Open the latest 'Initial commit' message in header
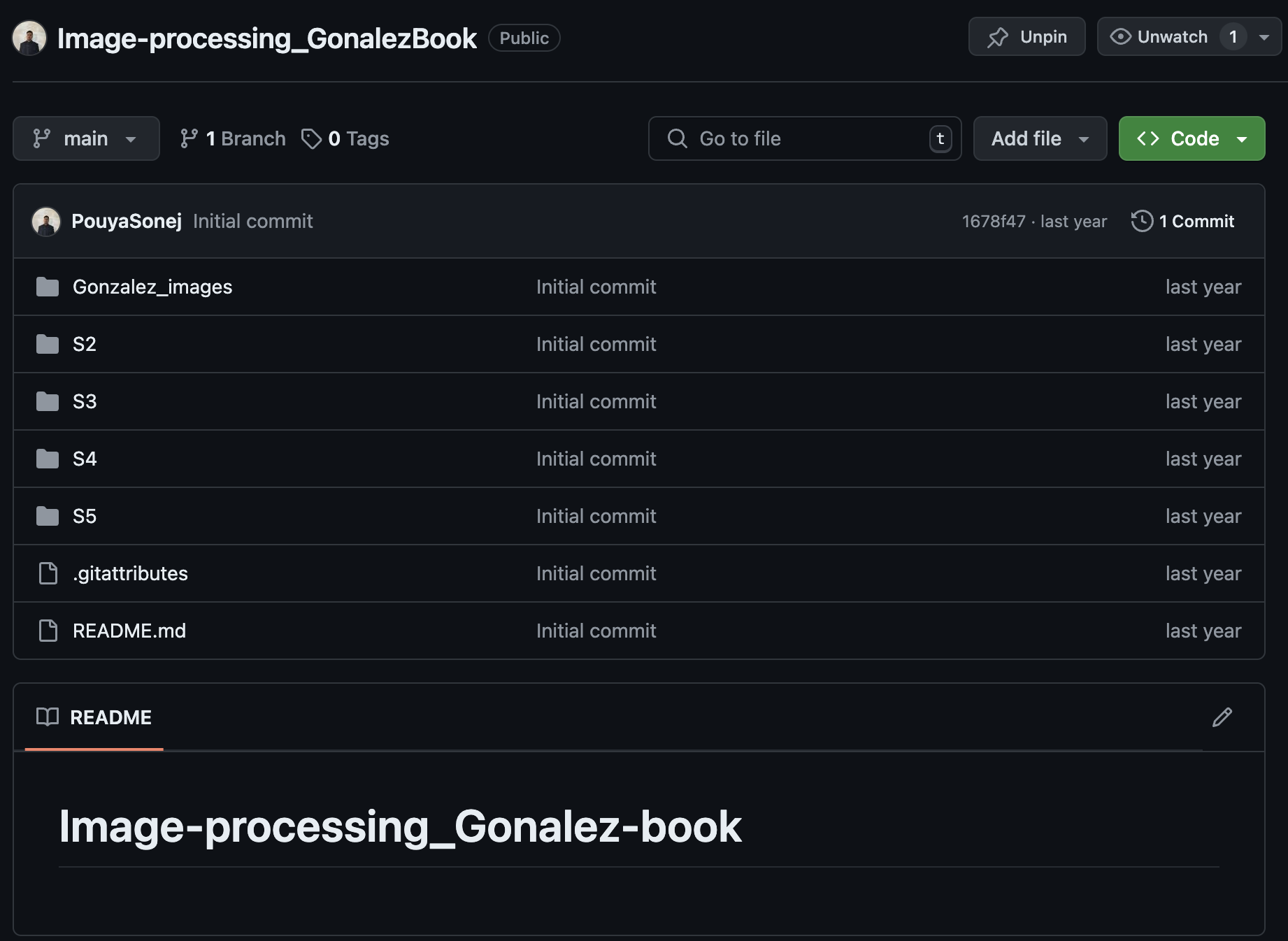 [x=253, y=222]
